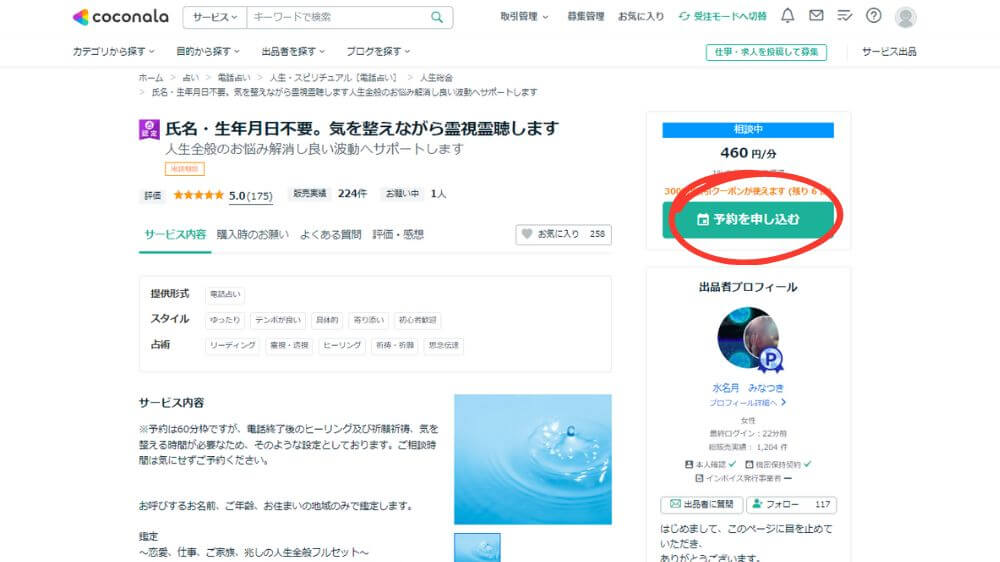1000x562 pixels.
Task: Click the 460 円/分 price text
Action: tap(748, 153)
